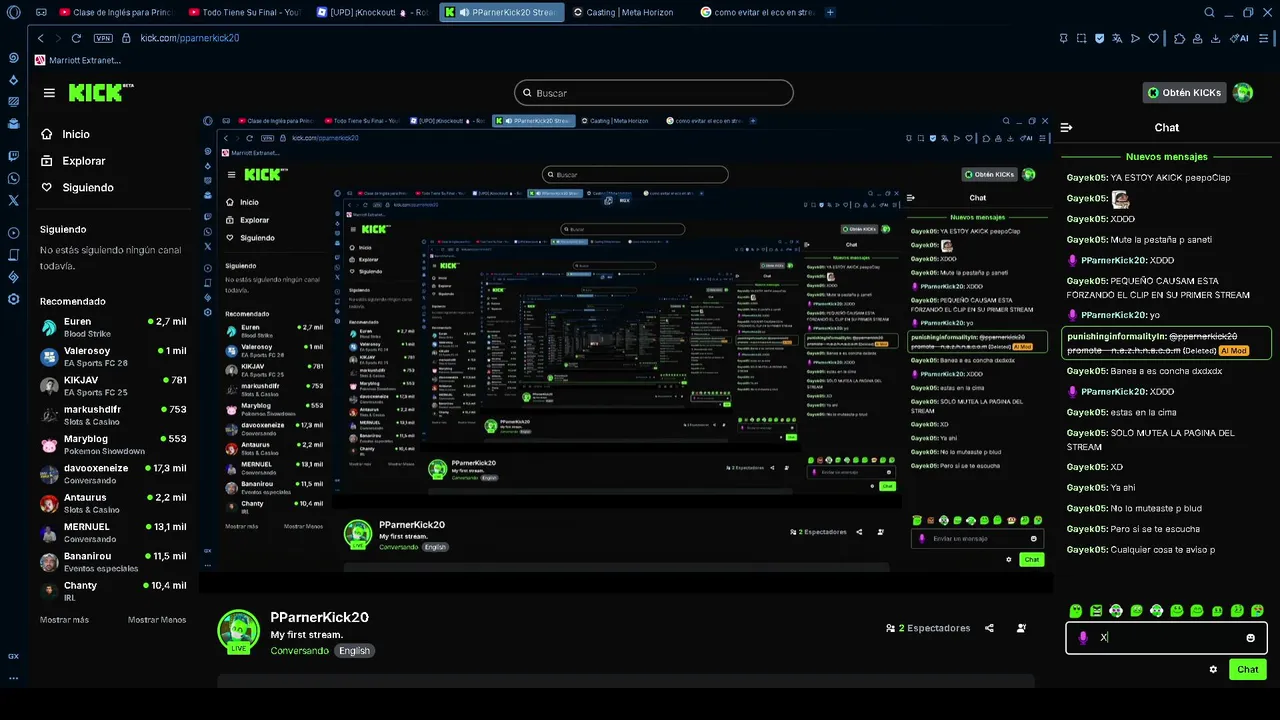
Task: Add page to bookmarks heart icon
Action: tap(1153, 38)
